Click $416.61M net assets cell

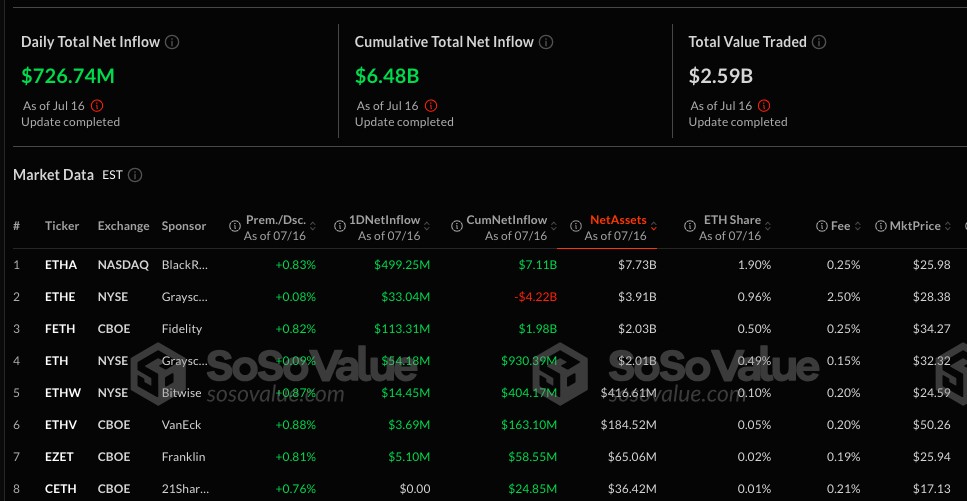(628, 393)
